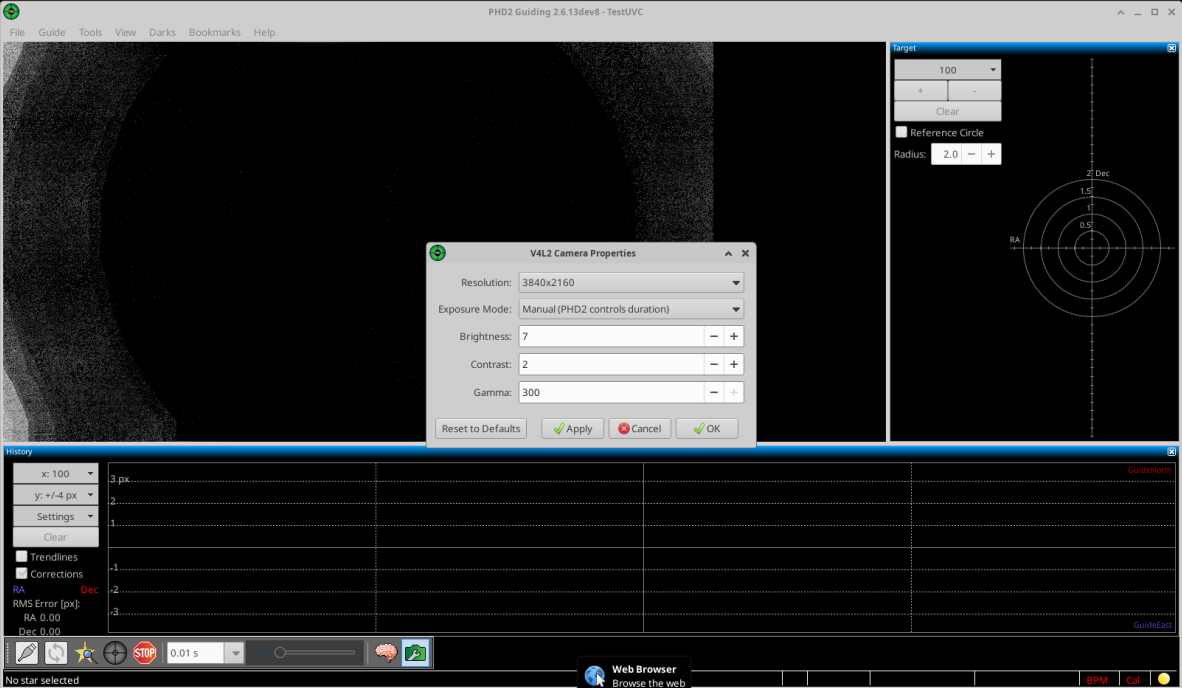Image resolution: width=1182 pixels, height=688 pixels.
Task: Click the camera settings wrench icon
Action: click(x=415, y=653)
